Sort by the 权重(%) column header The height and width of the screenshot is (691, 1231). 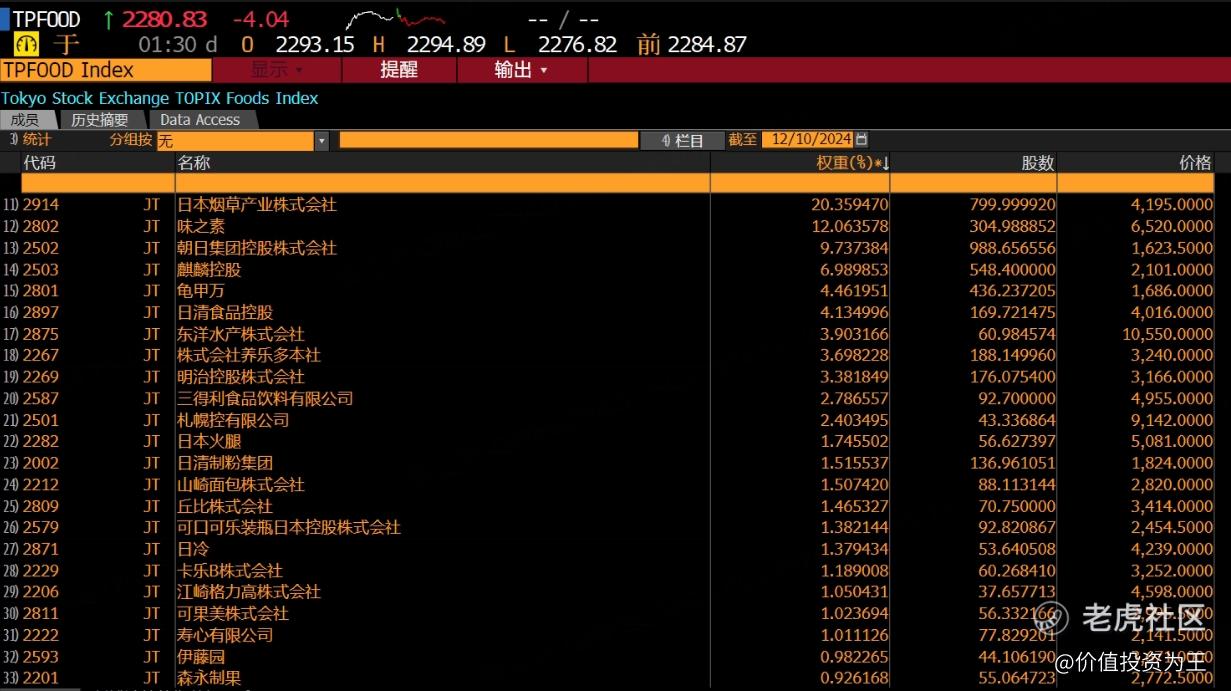coord(853,162)
